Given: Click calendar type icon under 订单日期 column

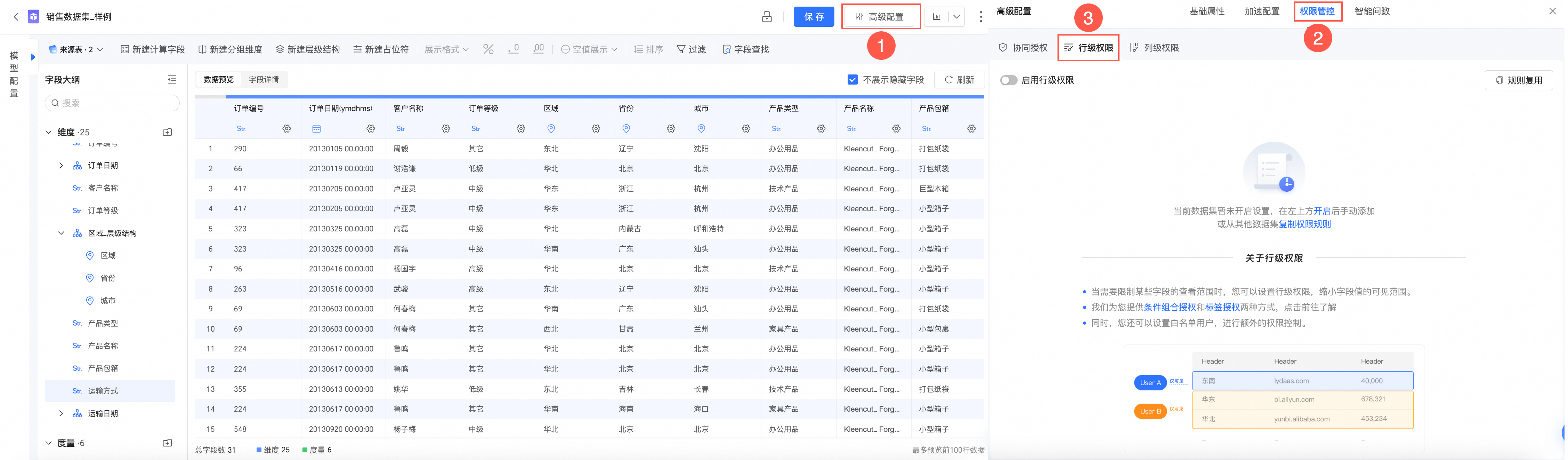Looking at the screenshot, I should (316, 128).
